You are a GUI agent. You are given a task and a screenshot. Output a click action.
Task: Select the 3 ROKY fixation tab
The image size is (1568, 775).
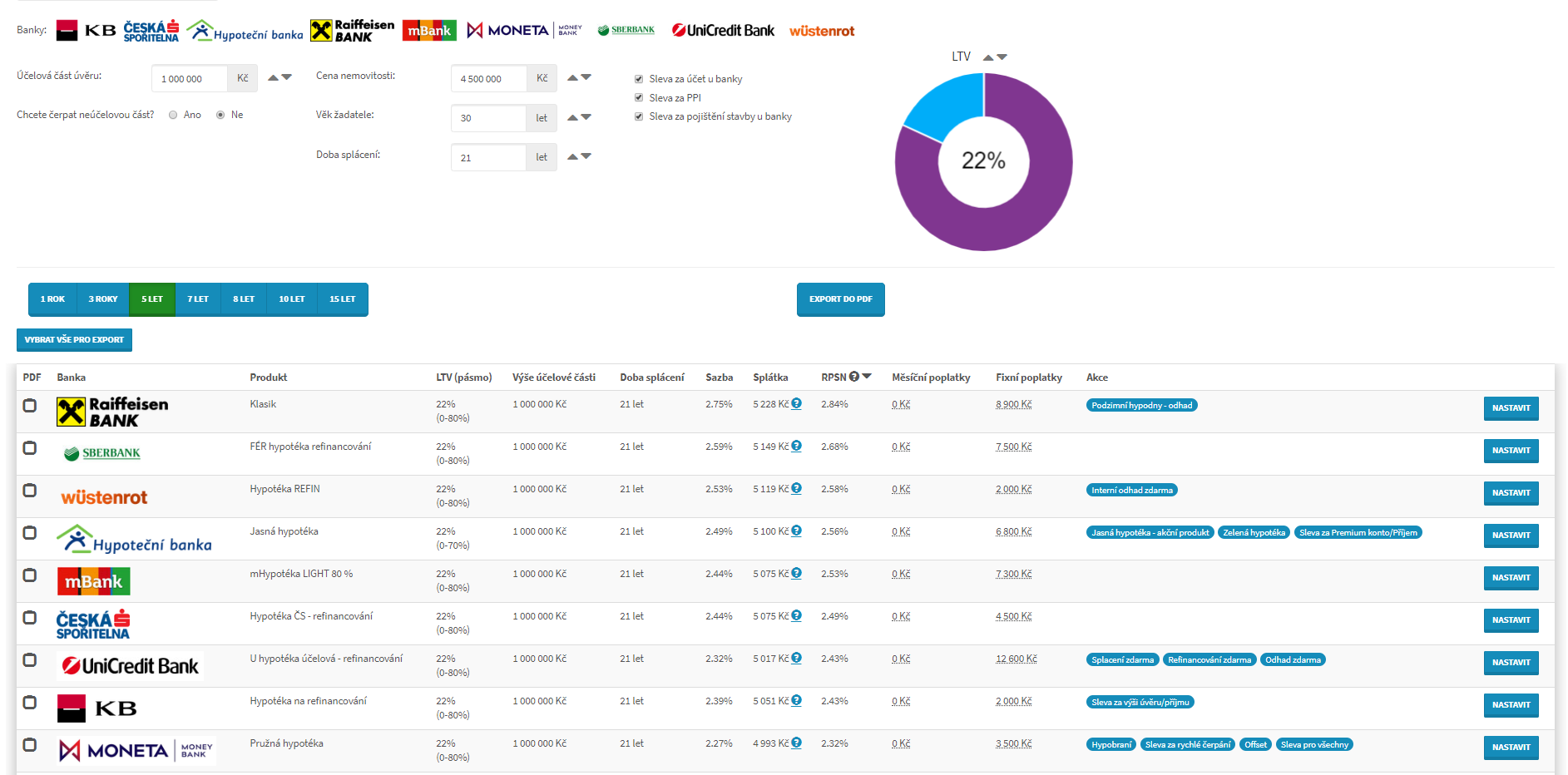pos(103,299)
